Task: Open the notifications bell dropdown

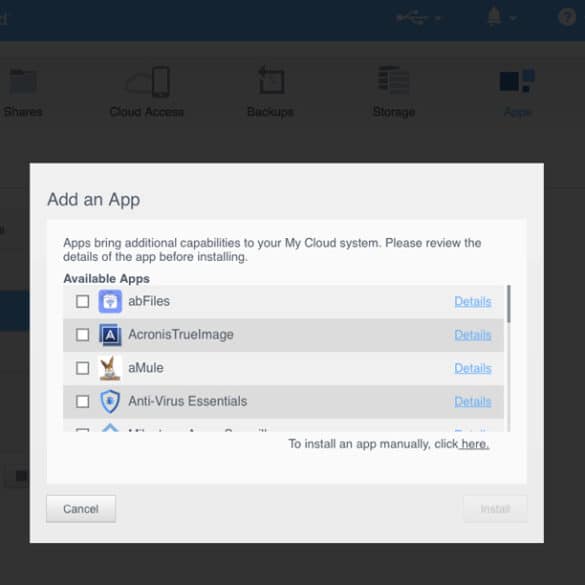Action: pos(501,17)
